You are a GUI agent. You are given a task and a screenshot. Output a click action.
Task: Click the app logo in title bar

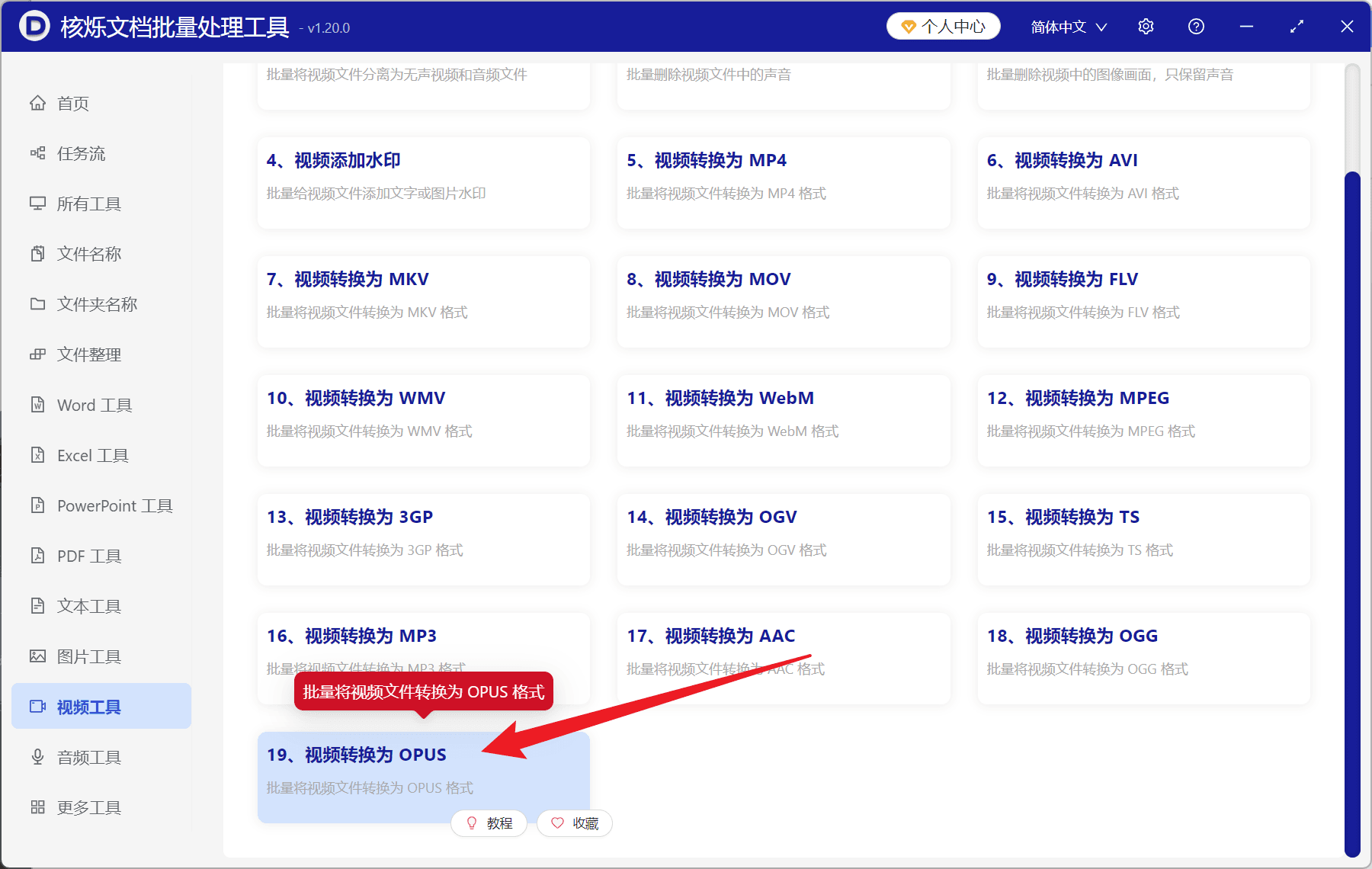(34, 26)
